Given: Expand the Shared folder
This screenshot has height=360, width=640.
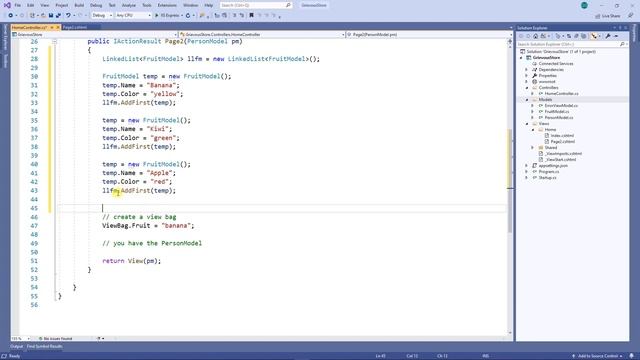Looking at the screenshot, I should pos(533,147).
